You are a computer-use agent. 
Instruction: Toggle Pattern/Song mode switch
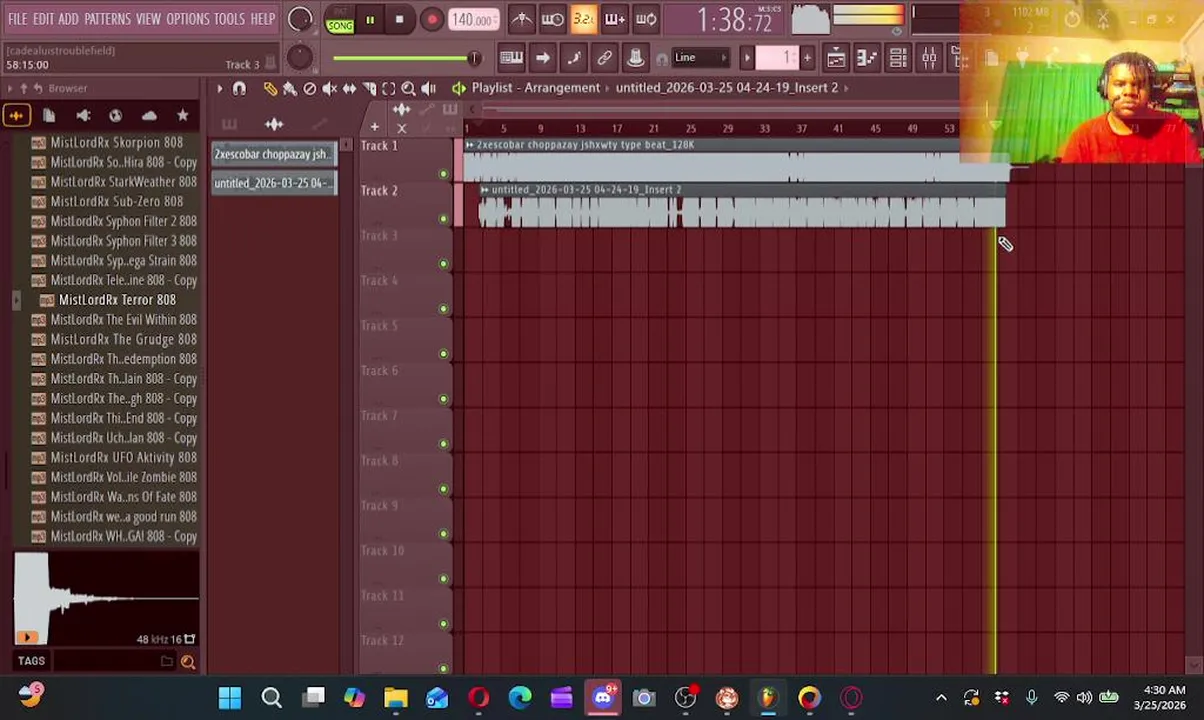[340, 20]
